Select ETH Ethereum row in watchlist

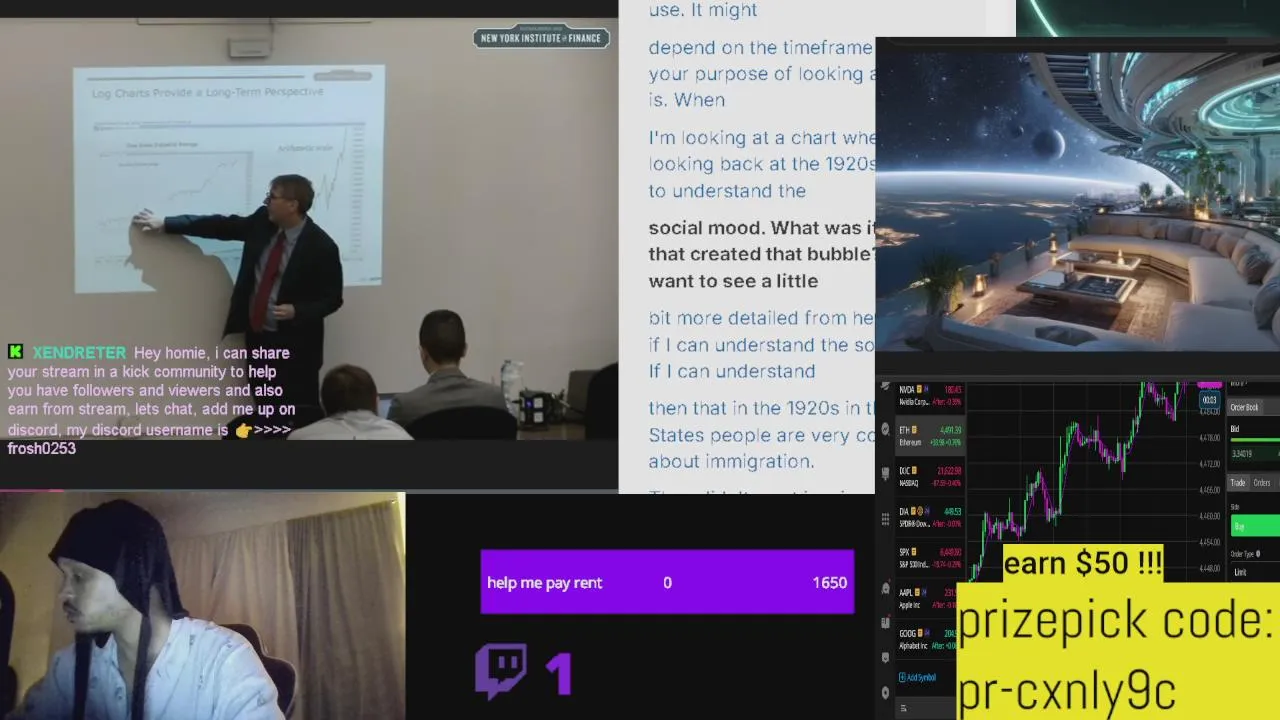tap(930, 436)
